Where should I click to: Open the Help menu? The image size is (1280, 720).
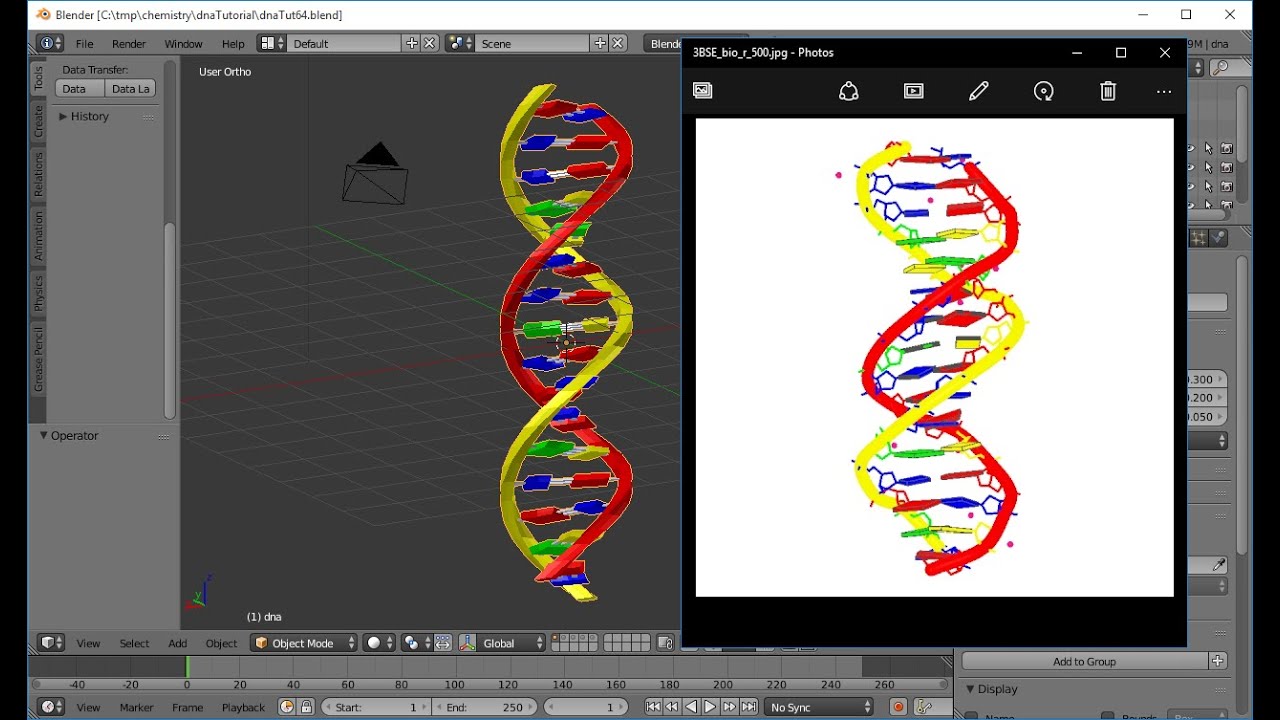[x=233, y=44]
